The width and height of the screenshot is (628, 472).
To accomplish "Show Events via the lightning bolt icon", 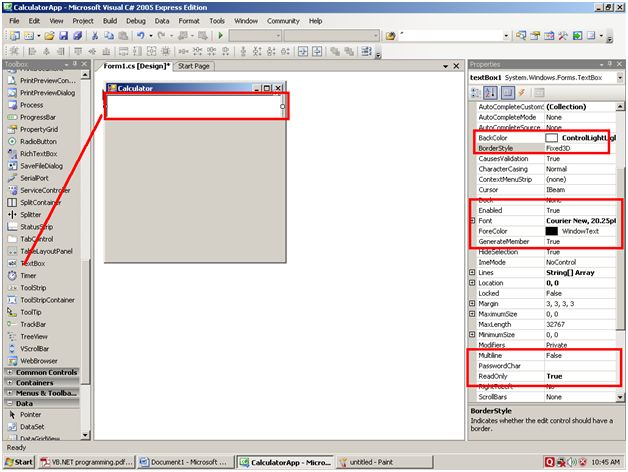I will click(x=522, y=93).
